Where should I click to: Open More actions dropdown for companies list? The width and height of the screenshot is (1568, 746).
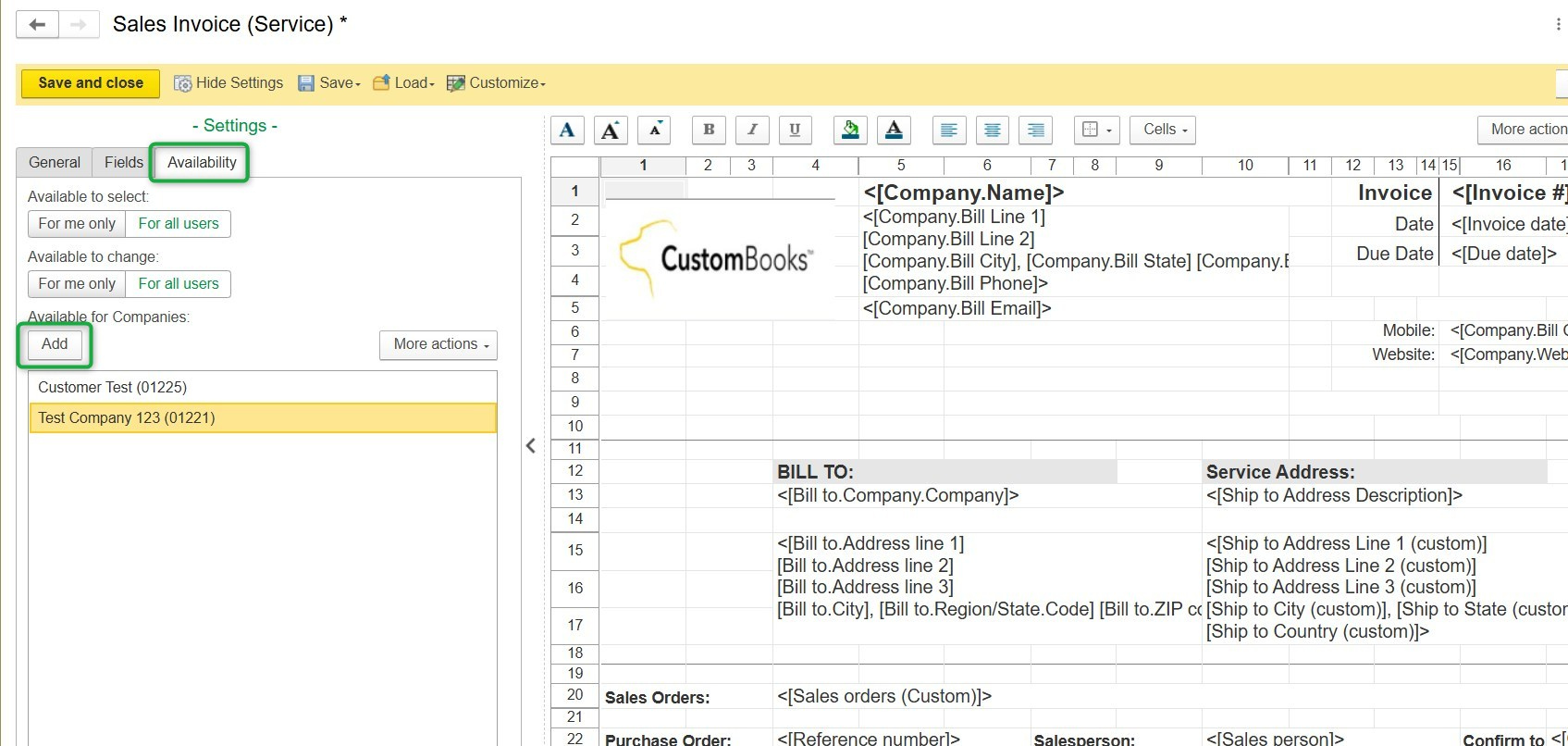point(438,344)
